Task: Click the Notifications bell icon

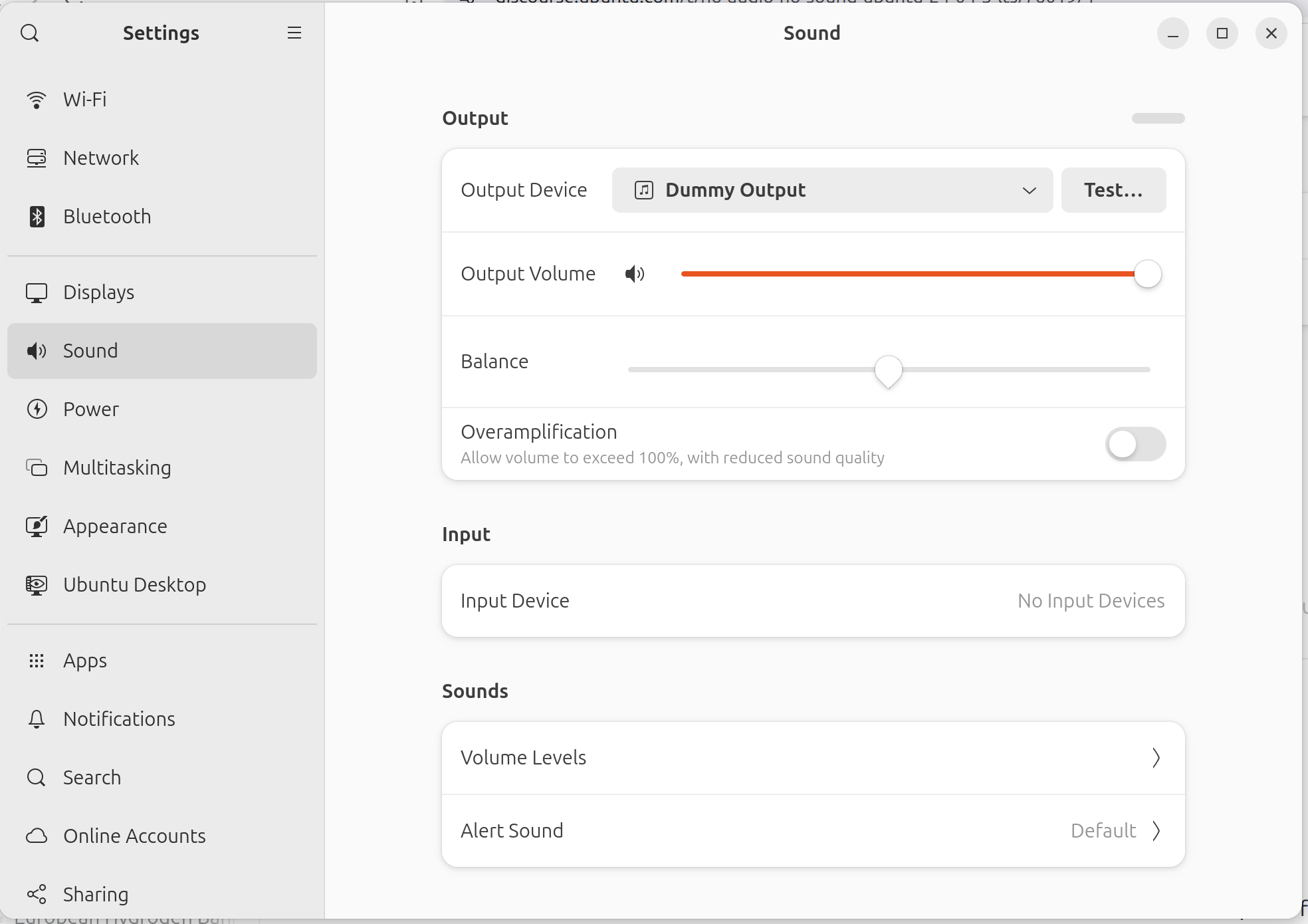Action: click(x=37, y=719)
